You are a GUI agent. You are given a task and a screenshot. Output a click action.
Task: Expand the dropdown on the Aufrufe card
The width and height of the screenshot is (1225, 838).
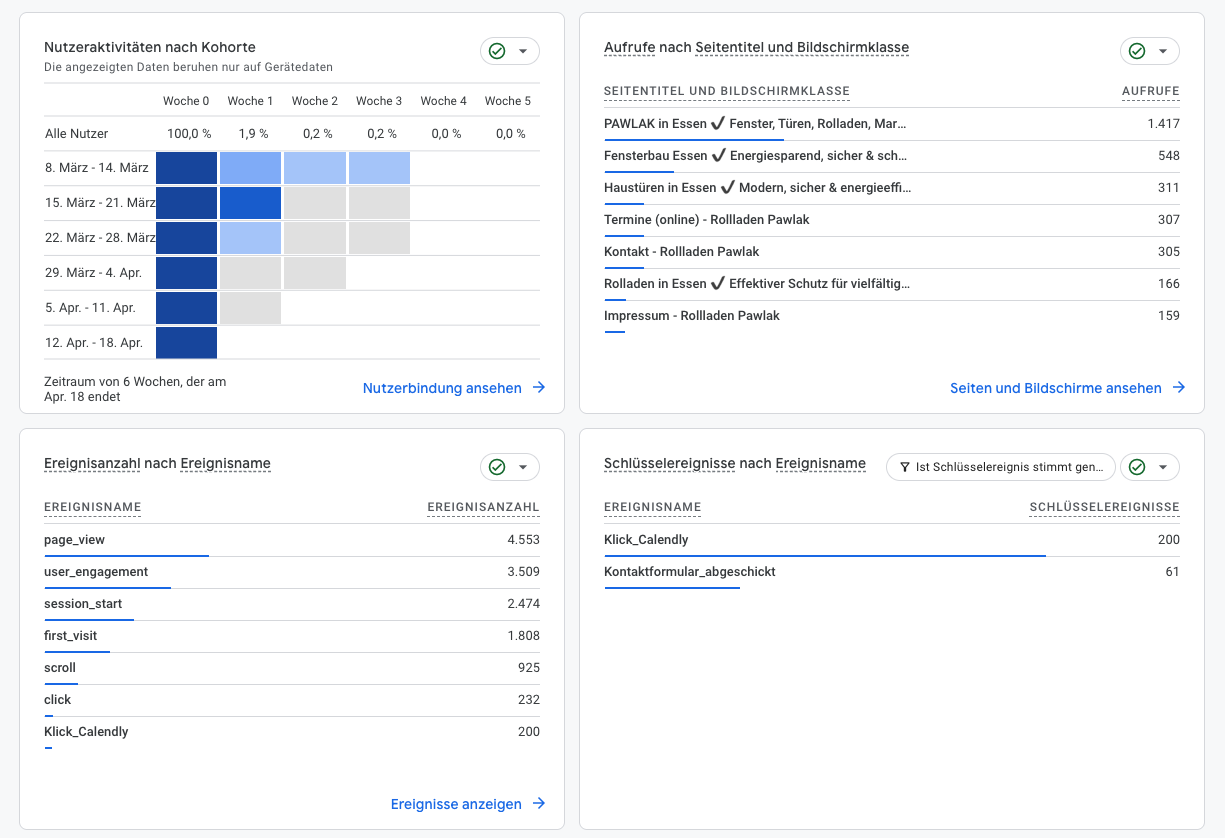tap(1163, 49)
